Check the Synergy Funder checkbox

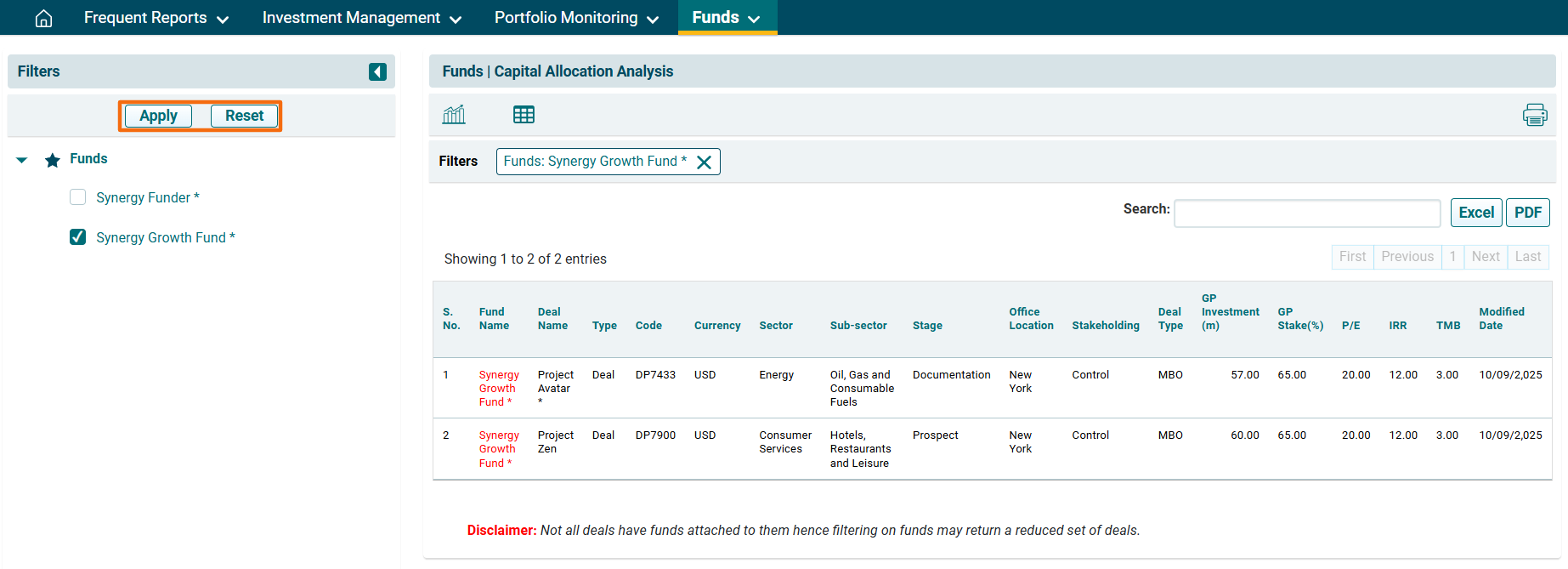(x=78, y=197)
